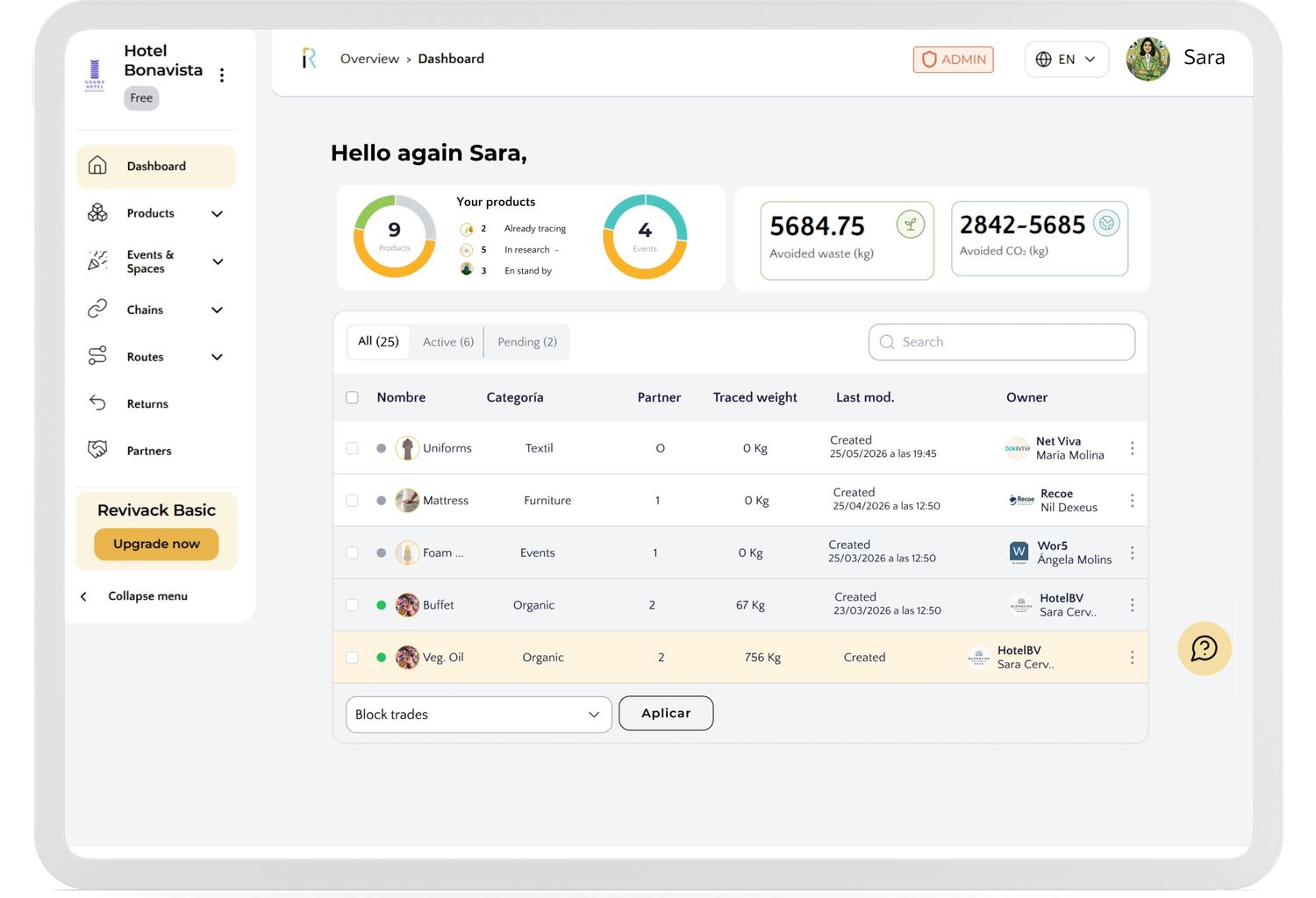Viewport: 1316px width, 898px height.
Task: Click the Returns arrow icon in sidebar
Action: (x=97, y=403)
